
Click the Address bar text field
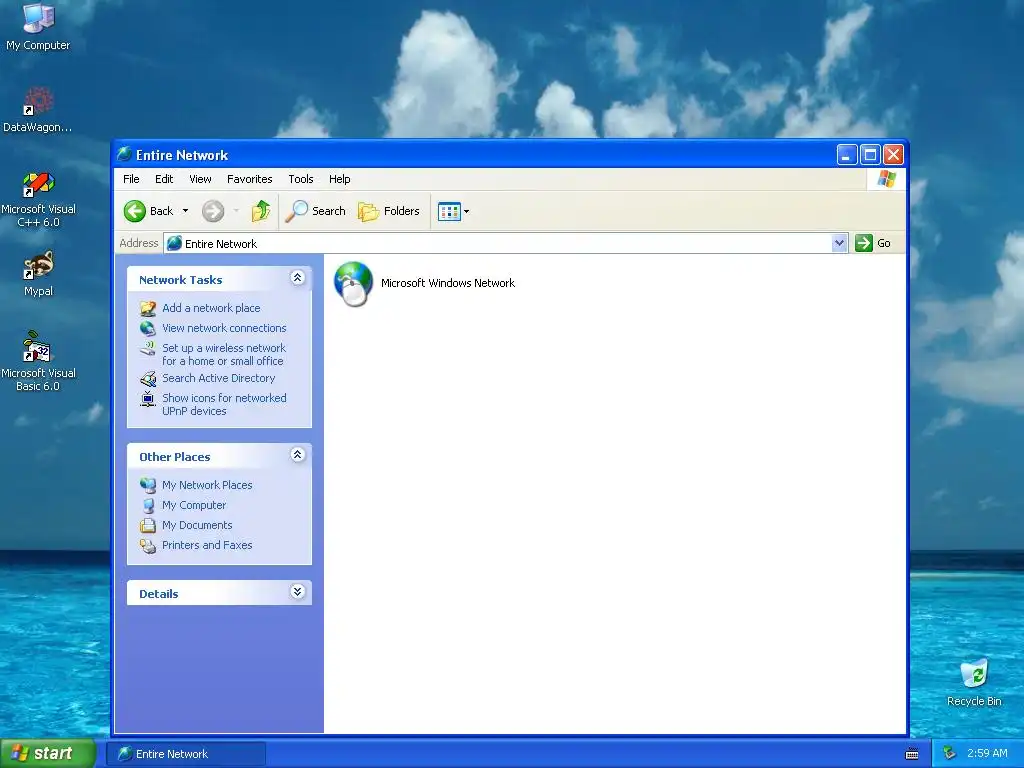point(498,244)
